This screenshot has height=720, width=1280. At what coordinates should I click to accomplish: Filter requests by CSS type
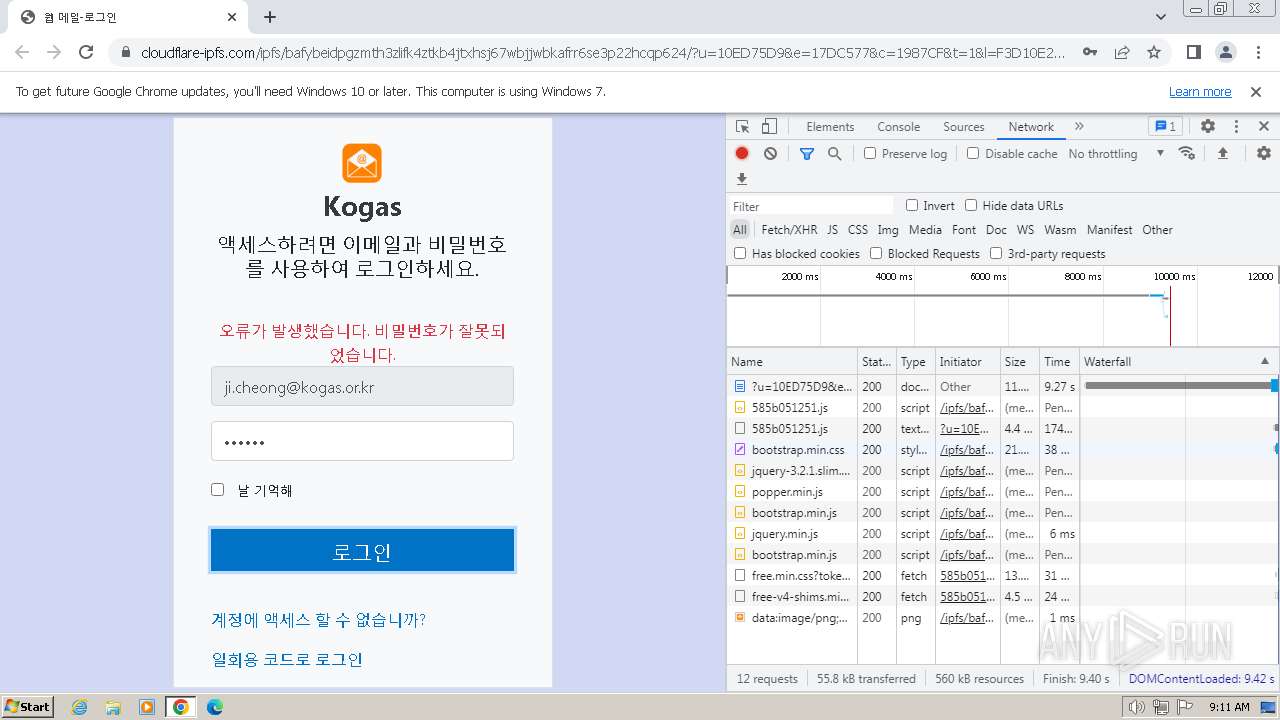coord(858,229)
